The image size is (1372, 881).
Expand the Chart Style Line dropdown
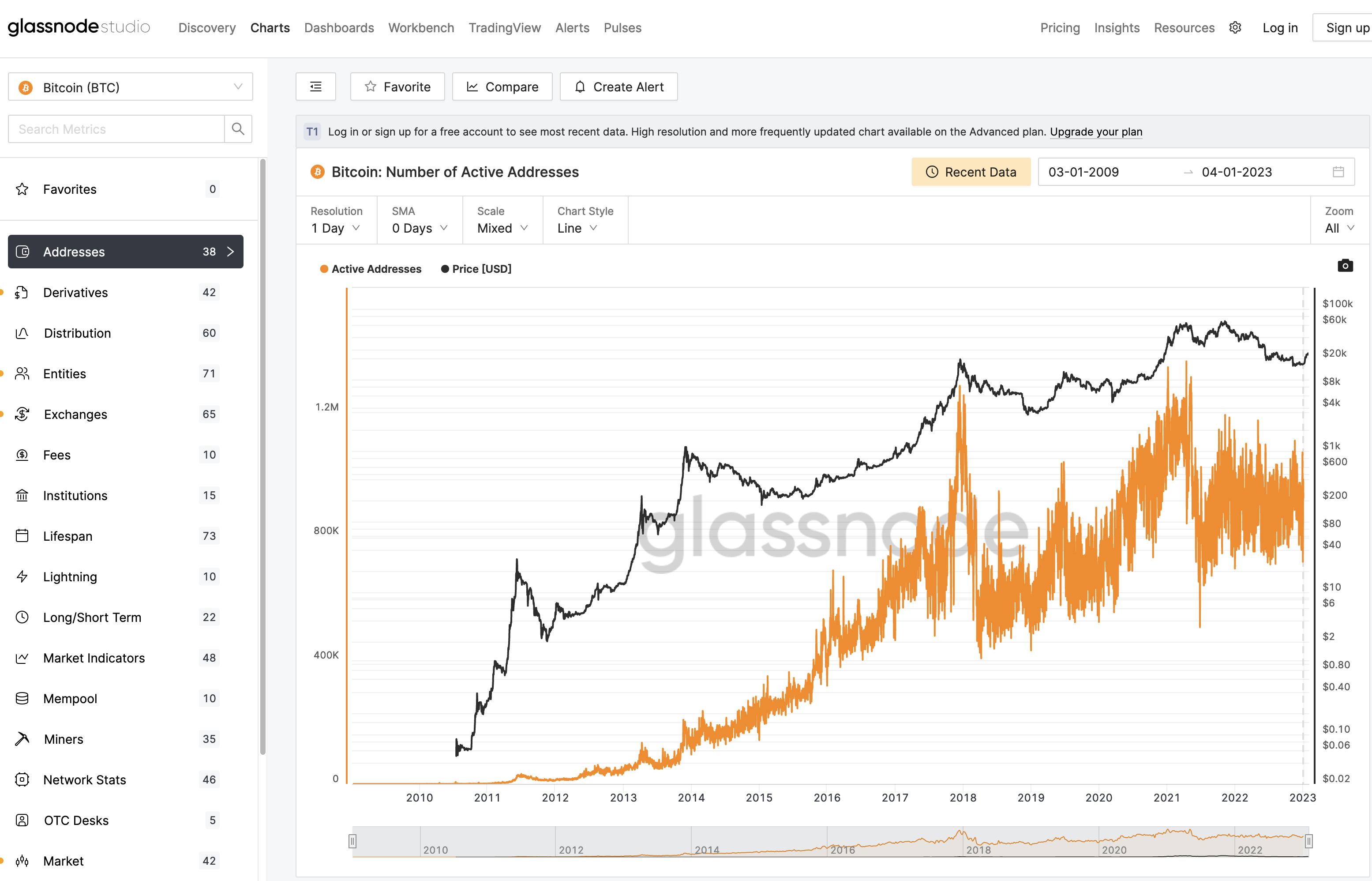point(577,228)
